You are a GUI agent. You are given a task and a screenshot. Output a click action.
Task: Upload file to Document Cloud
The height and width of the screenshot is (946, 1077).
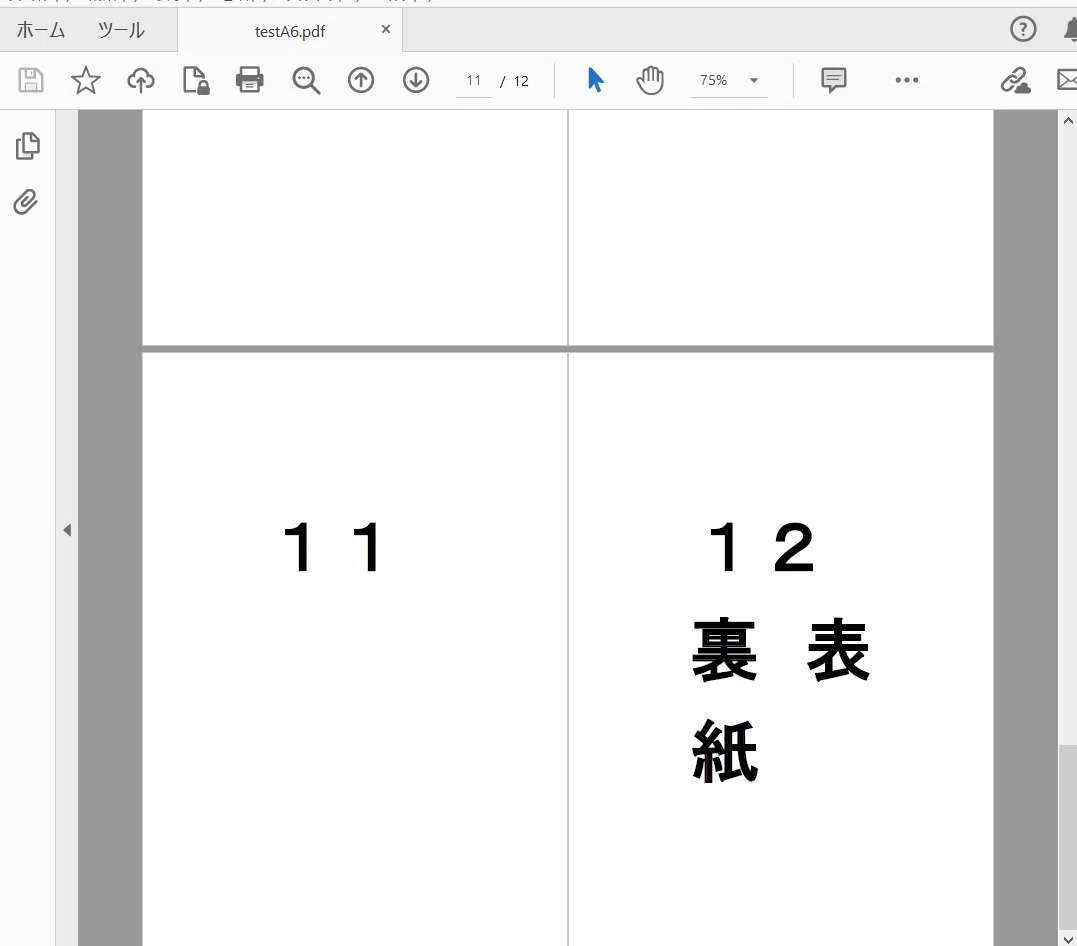(x=141, y=80)
